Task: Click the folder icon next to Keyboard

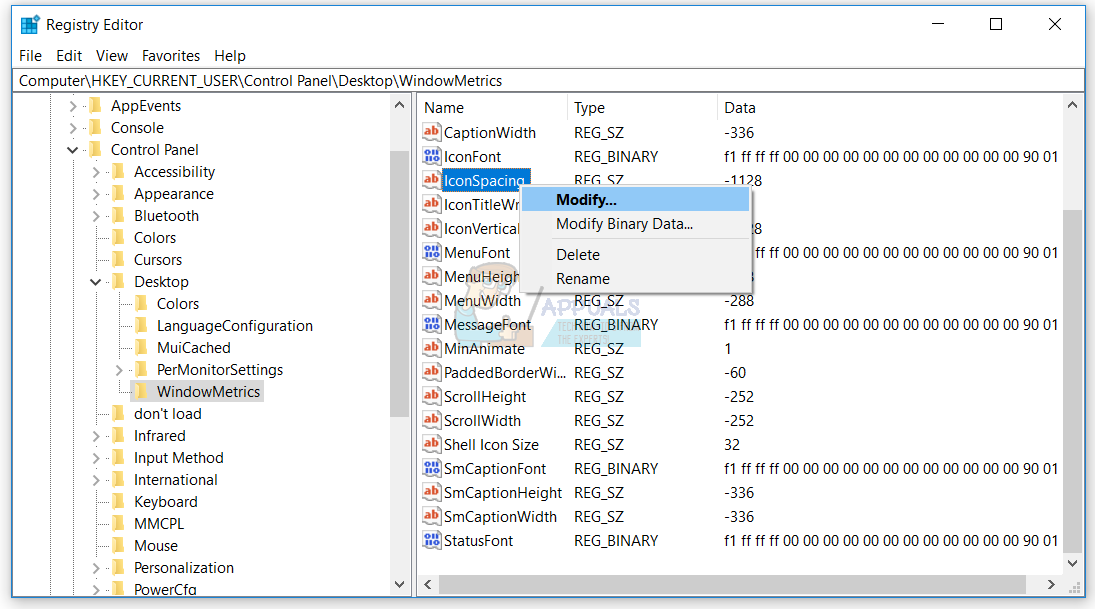Action: point(119,502)
